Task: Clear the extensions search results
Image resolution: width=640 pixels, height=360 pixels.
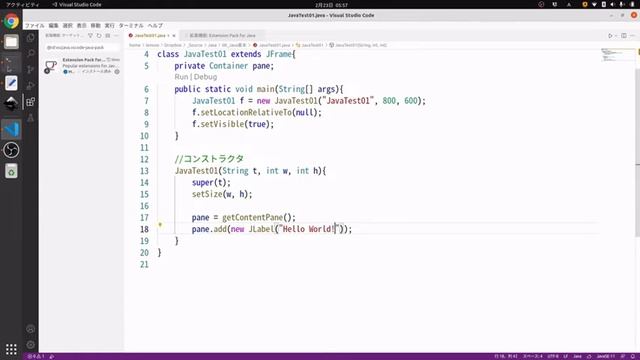Action: click(x=108, y=36)
